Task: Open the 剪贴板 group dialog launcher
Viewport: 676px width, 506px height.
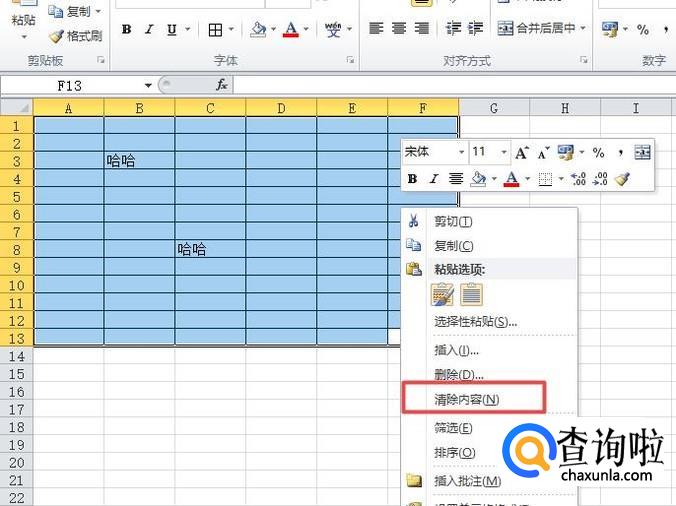Action: pyautogui.click(x=100, y=60)
